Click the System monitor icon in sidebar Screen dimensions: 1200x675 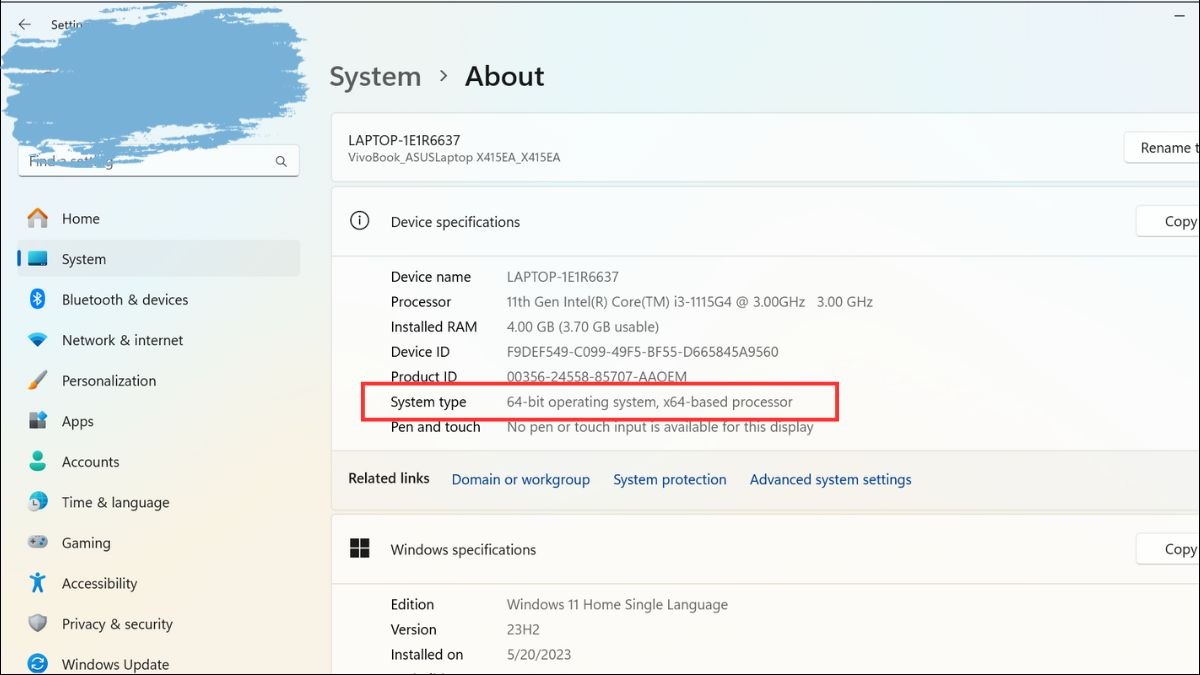38,259
